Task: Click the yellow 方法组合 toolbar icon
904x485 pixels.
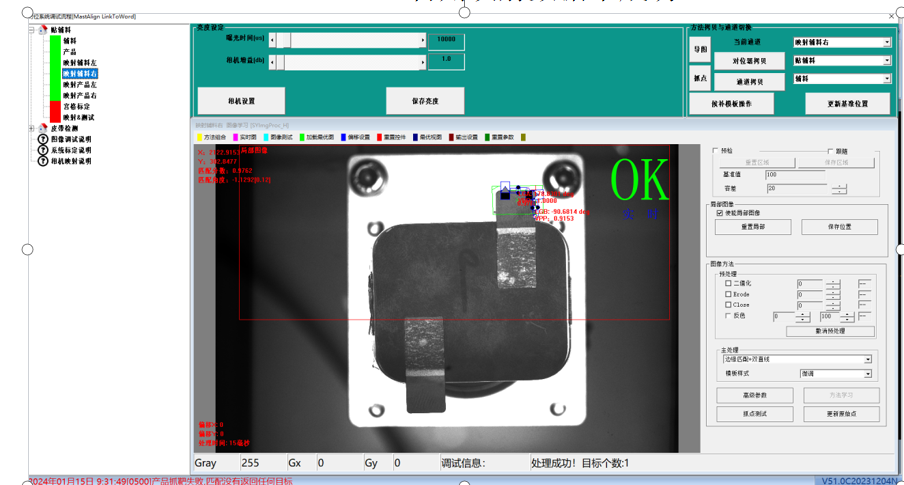Action: point(200,137)
